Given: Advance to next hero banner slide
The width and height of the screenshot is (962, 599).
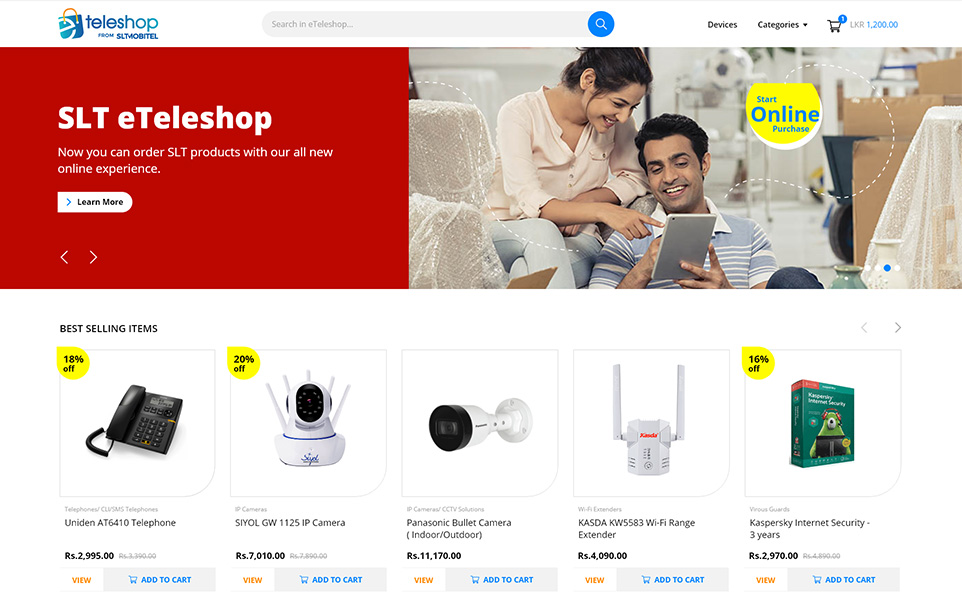Looking at the screenshot, I should coord(93,257).
